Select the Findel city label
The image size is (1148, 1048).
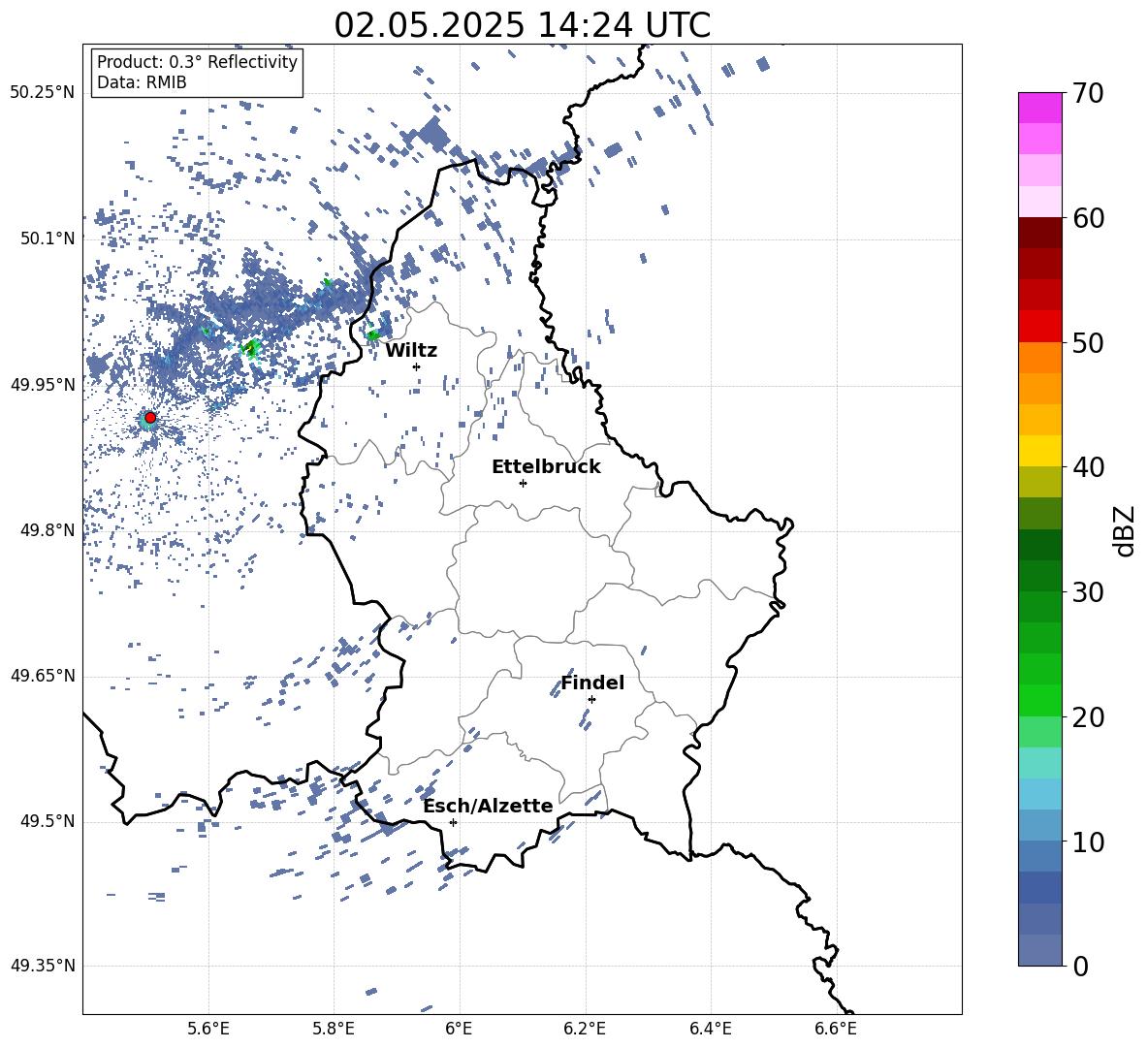pyautogui.click(x=592, y=683)
